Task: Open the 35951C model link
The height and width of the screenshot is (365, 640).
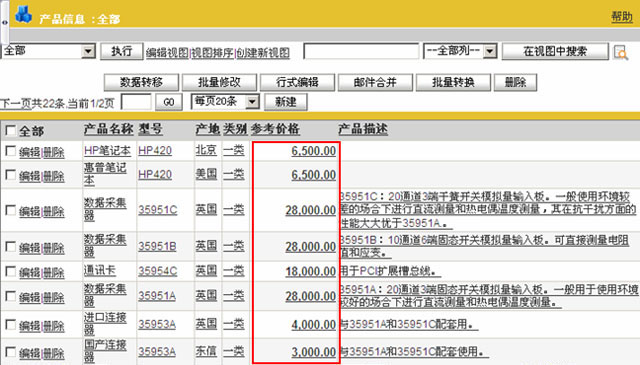Action: click(158, 210)
